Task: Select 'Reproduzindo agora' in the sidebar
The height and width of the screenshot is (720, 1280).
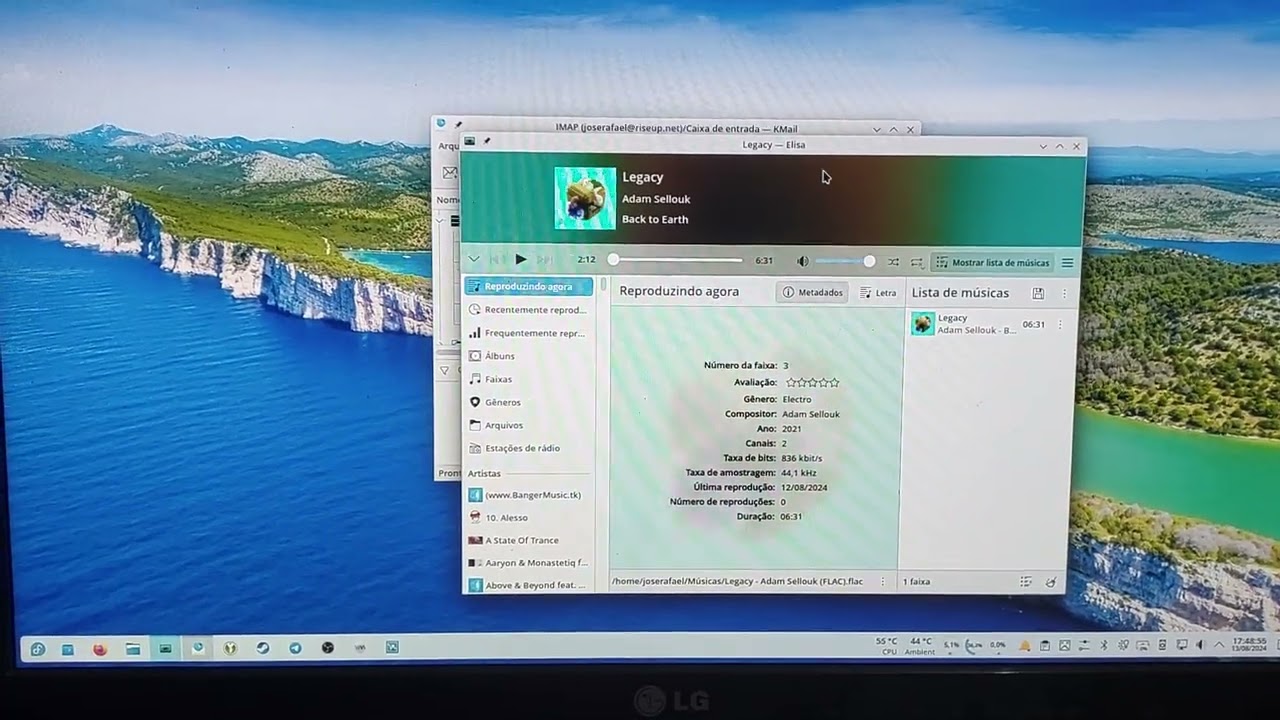Action: pos(529,287)
